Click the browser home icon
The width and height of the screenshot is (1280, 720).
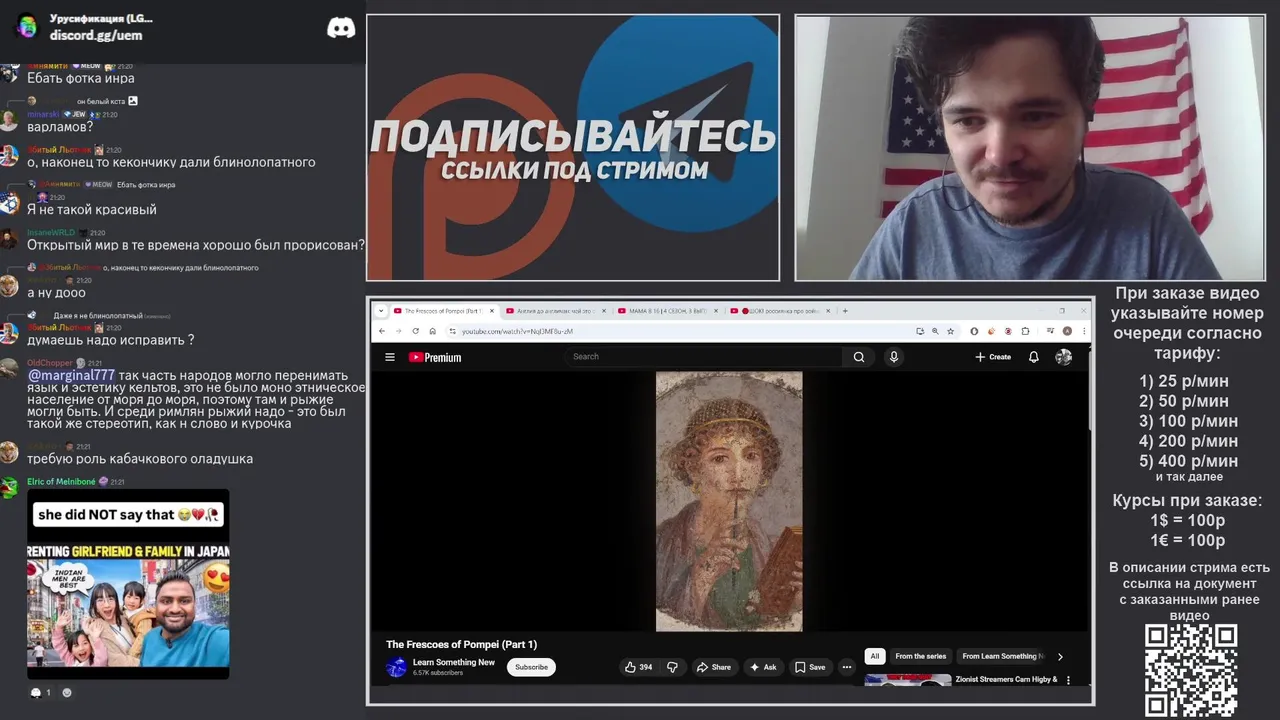(x=432, y=331)
